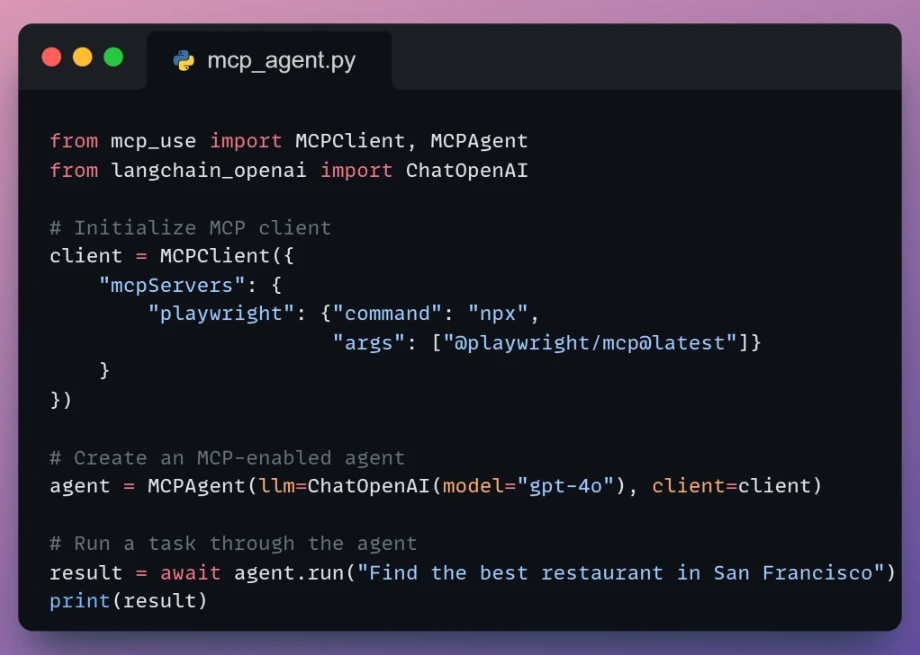Click the "Find the best restaurant" prompt string

click(x=621, y=573)
